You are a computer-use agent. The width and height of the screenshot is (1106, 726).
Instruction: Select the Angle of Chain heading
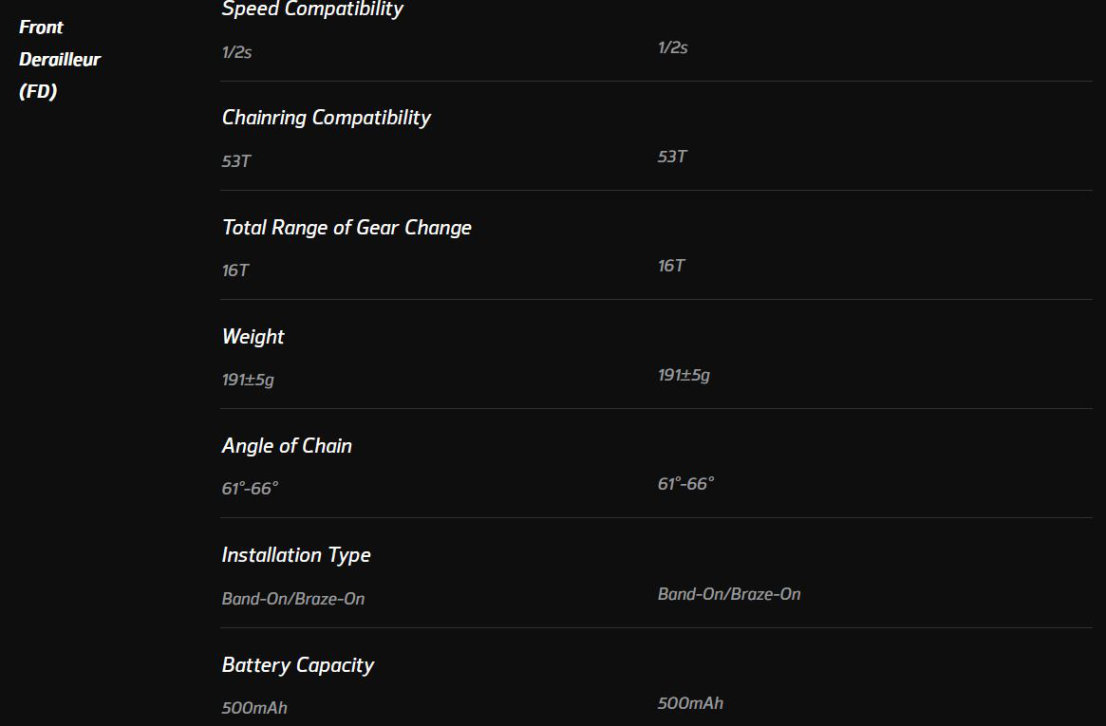[287, 446]
